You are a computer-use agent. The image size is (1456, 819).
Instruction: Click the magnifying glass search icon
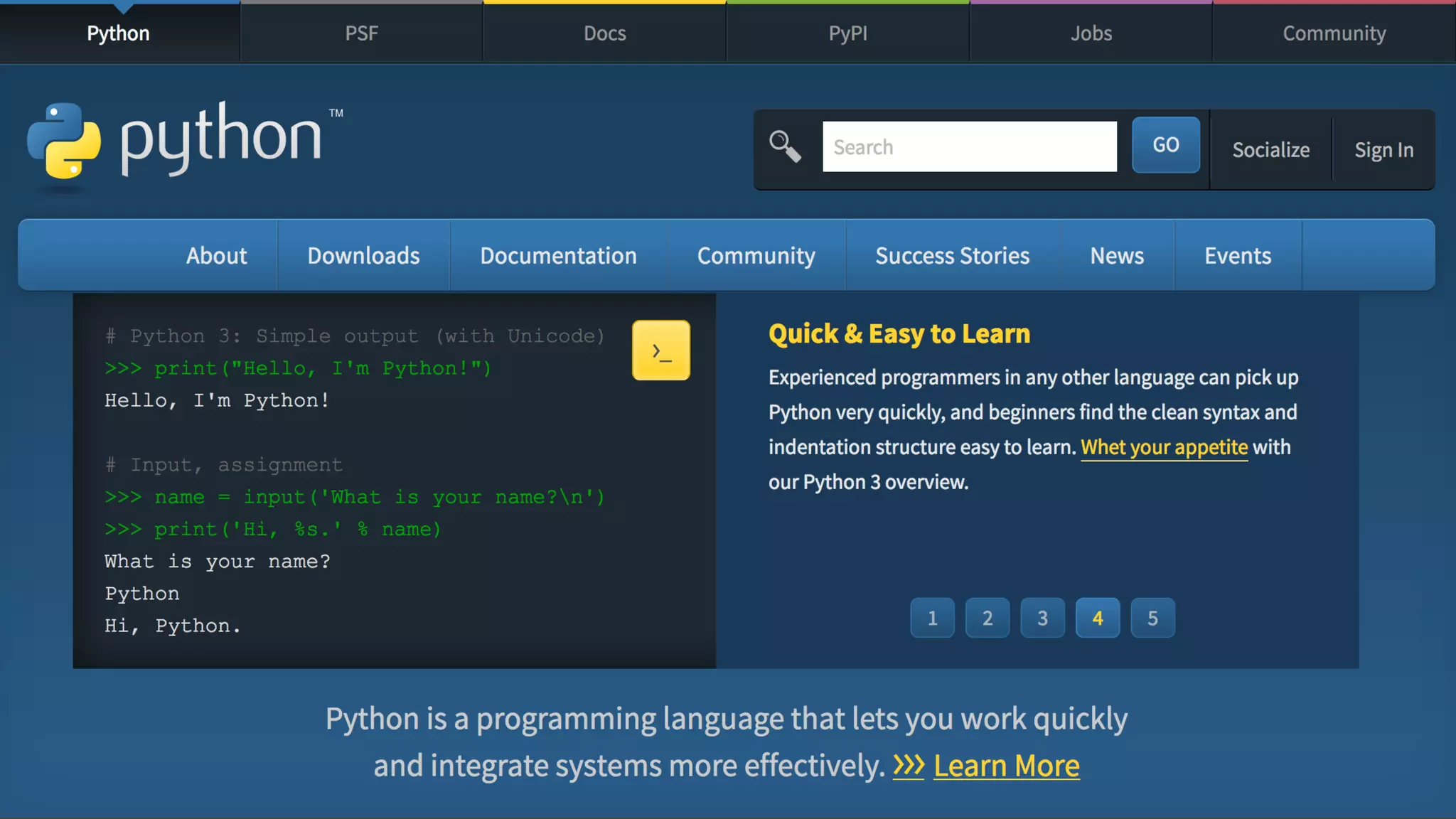click(x=785, y=146)
